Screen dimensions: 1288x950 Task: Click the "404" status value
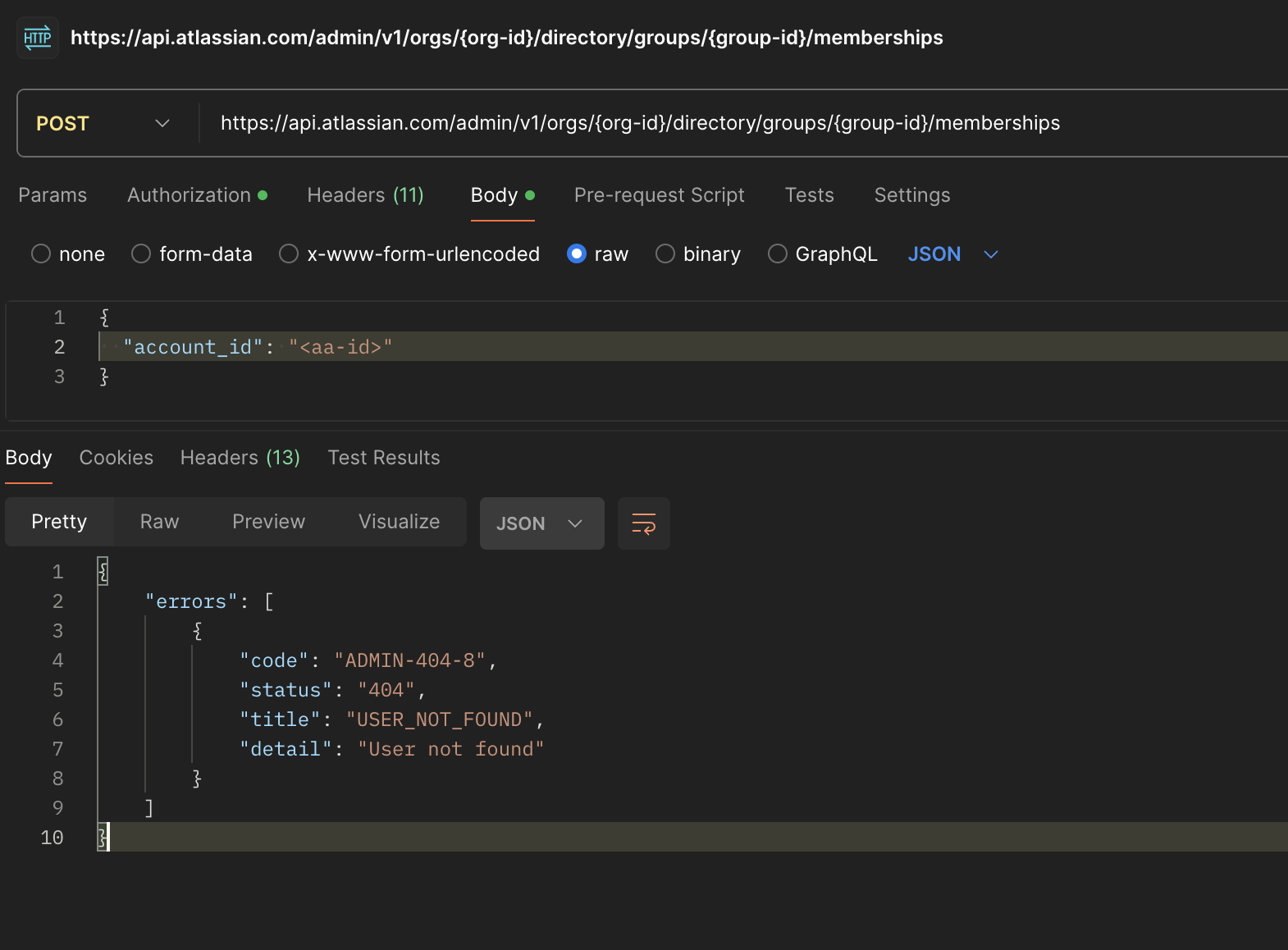pos(386,690)
